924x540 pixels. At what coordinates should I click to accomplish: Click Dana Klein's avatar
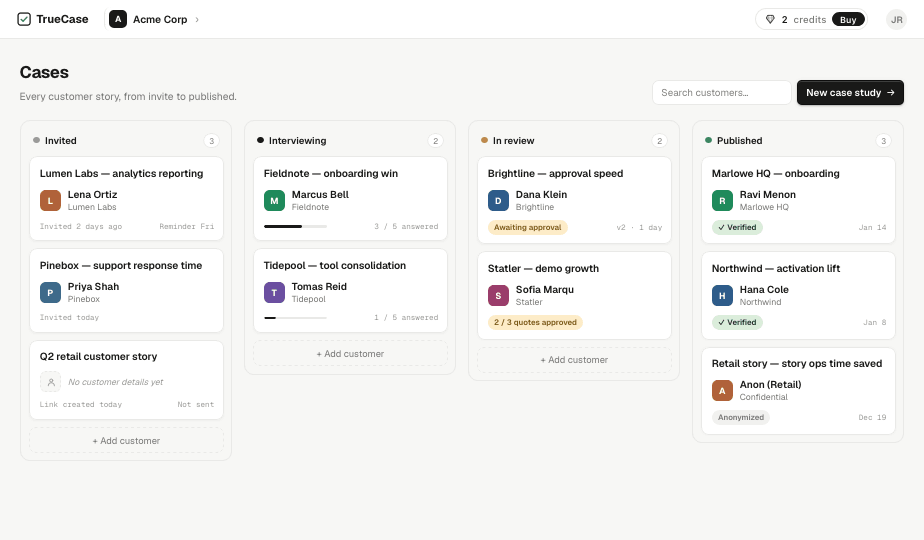pos(498,200)
